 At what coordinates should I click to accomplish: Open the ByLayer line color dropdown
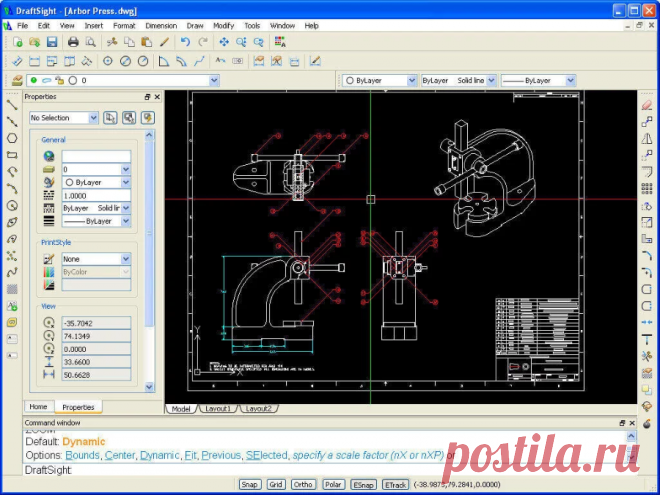click(x=412, y=80)
